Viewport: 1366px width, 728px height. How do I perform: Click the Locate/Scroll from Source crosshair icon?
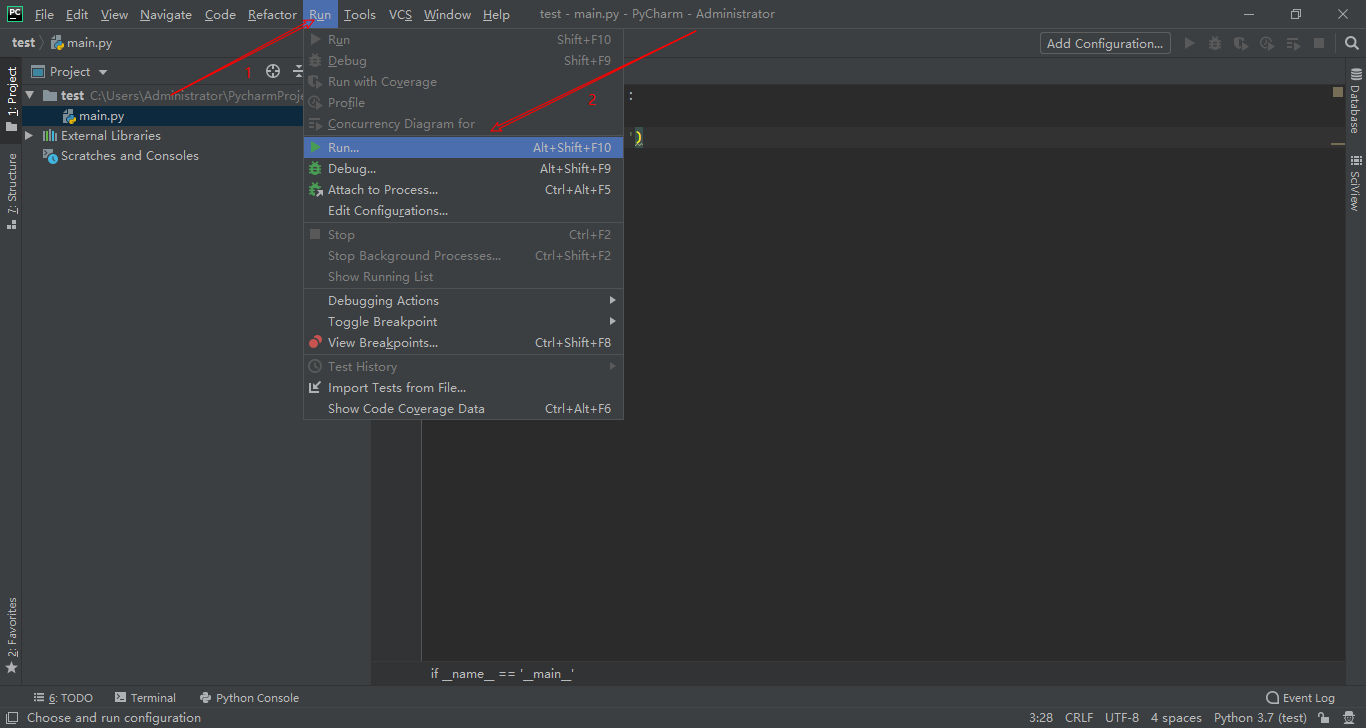273,71
